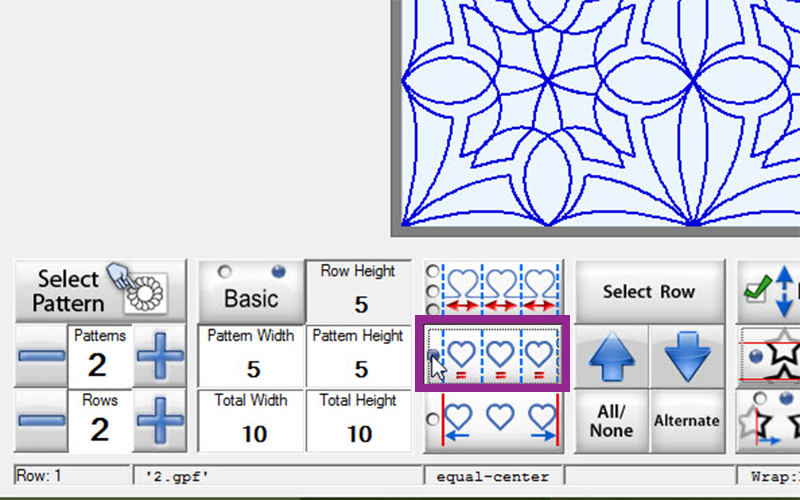The width and height of the screenshot is (800, 500).
Task: Click the blue vertical double-arrow icon
Action: pos(784,291)
